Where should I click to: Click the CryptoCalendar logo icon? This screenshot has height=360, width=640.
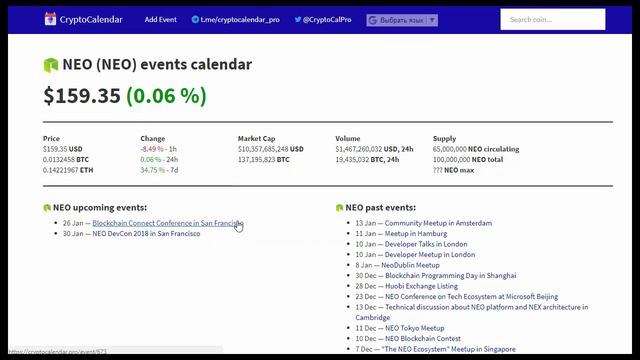[50, 19]
